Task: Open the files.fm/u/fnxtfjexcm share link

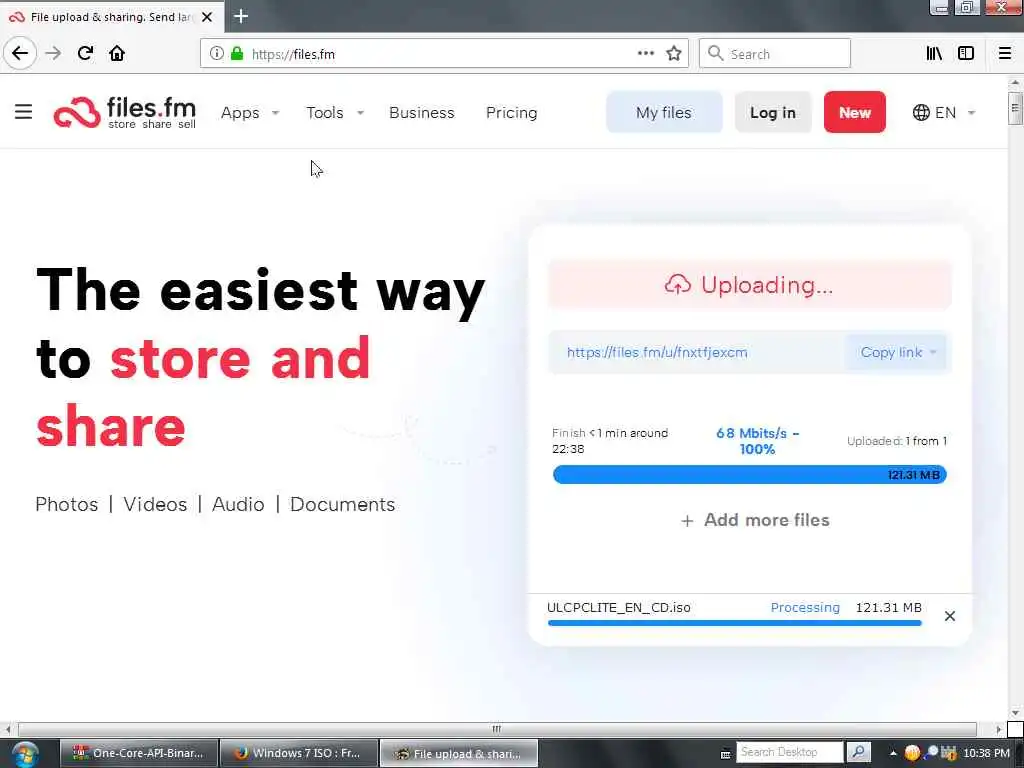Action: pos(657,353)
